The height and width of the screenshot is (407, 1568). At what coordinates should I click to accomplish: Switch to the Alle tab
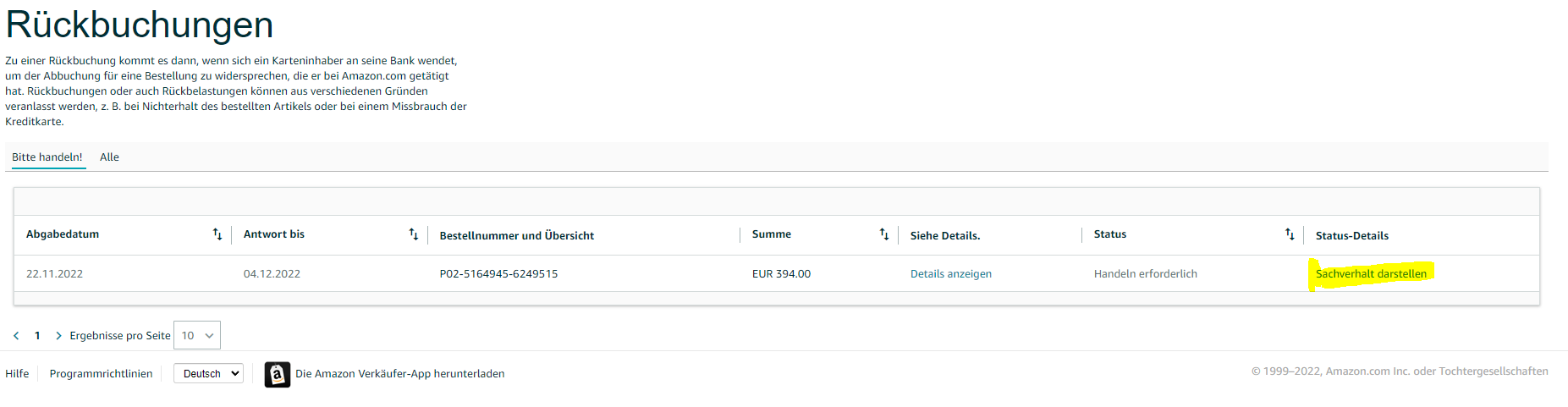109,157
